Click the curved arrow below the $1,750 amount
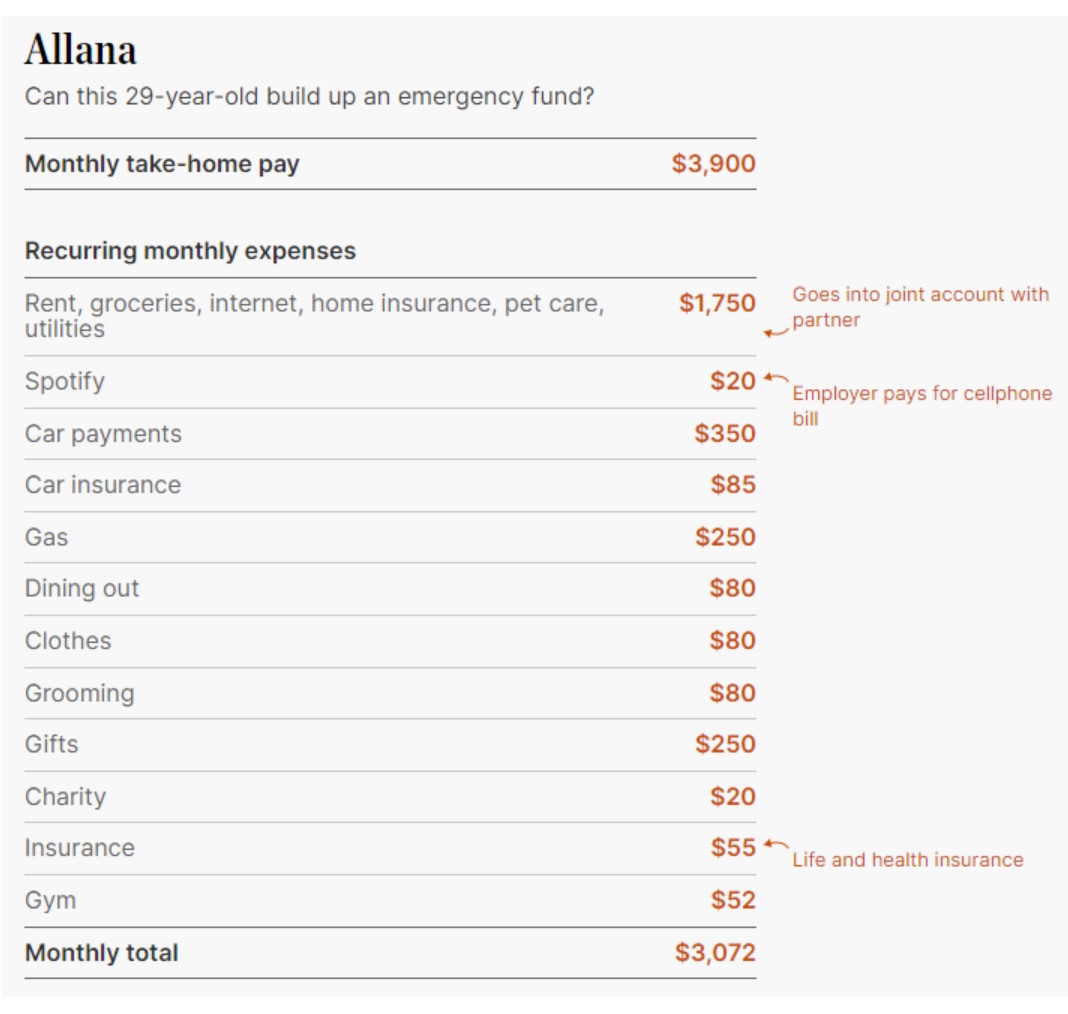The width and height of the screenshot is (1068, 1014). [x=775, y=332]
